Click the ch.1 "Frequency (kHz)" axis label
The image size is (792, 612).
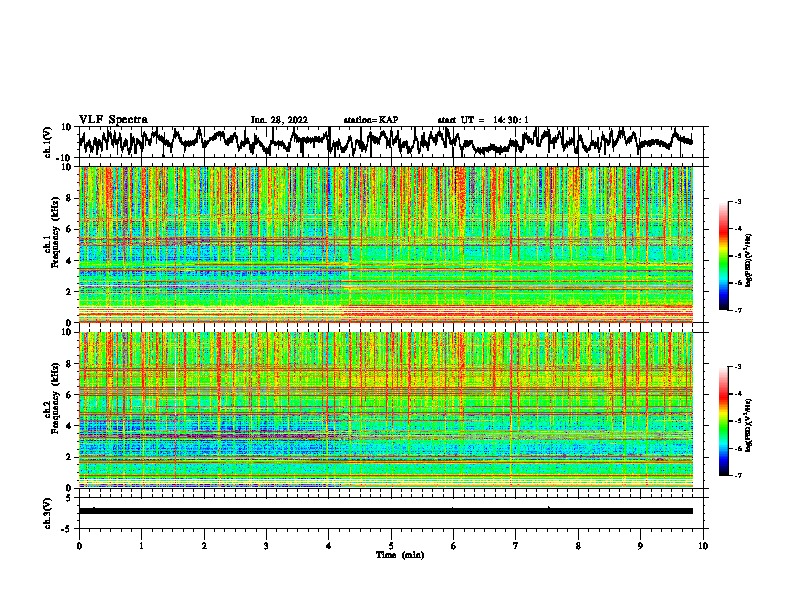[x=55, y=233]
